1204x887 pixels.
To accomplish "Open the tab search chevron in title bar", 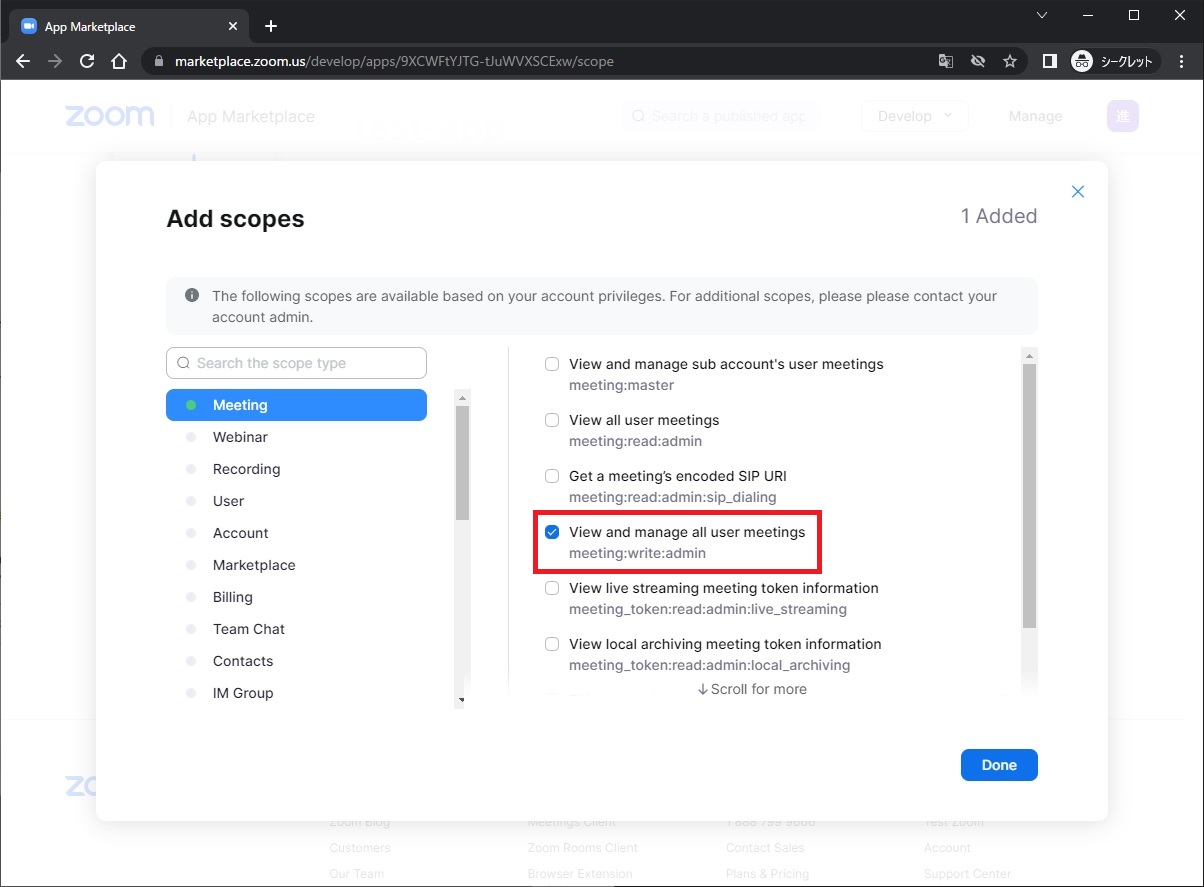I will [x=1041, y=15].
